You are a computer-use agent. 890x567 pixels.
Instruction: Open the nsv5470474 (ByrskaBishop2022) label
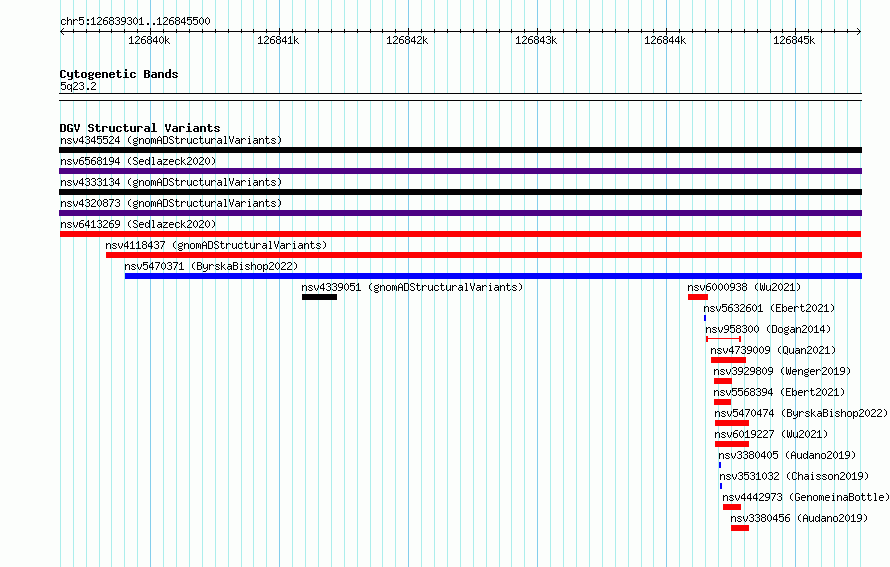tap(801, 413)
